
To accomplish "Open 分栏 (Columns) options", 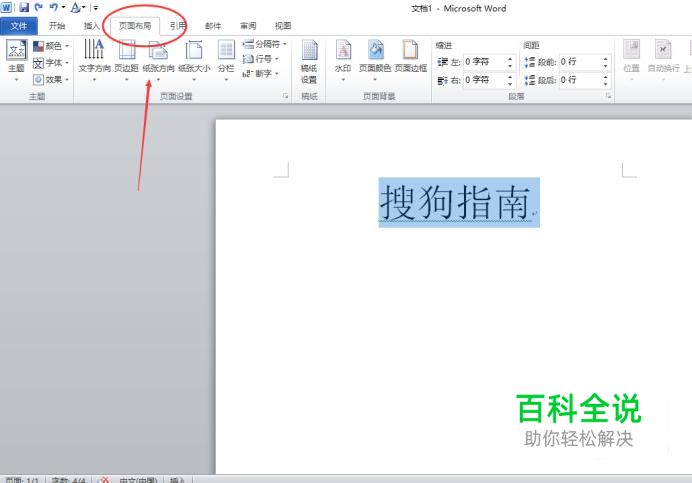I will point(226,60).
